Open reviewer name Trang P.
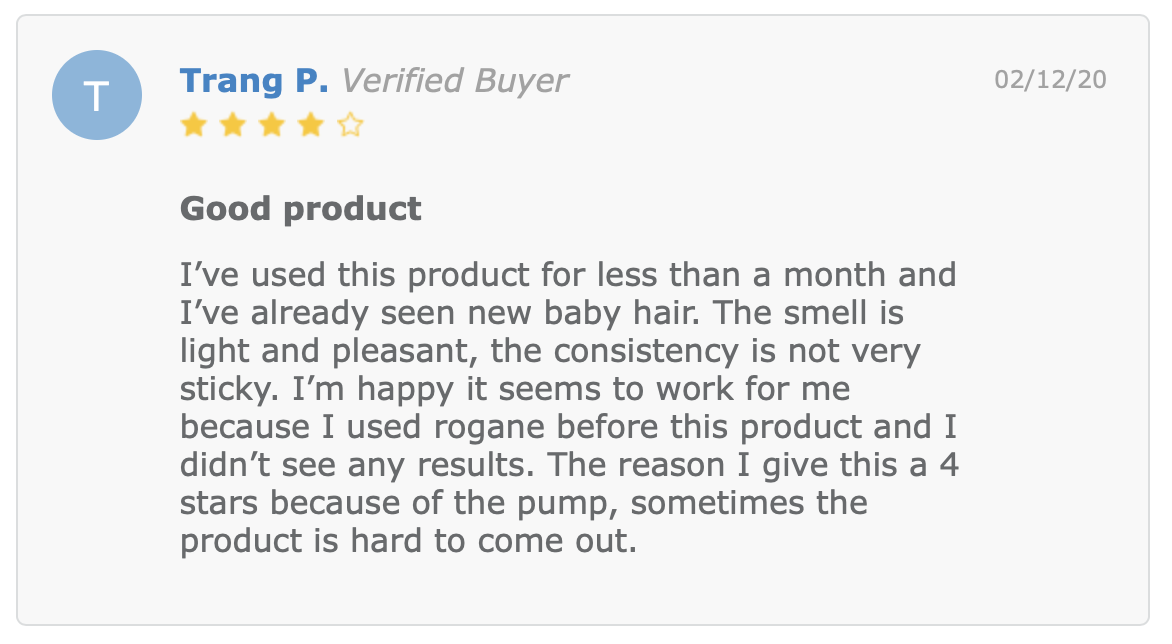The image size is (1172, 644). pos(254,81)
